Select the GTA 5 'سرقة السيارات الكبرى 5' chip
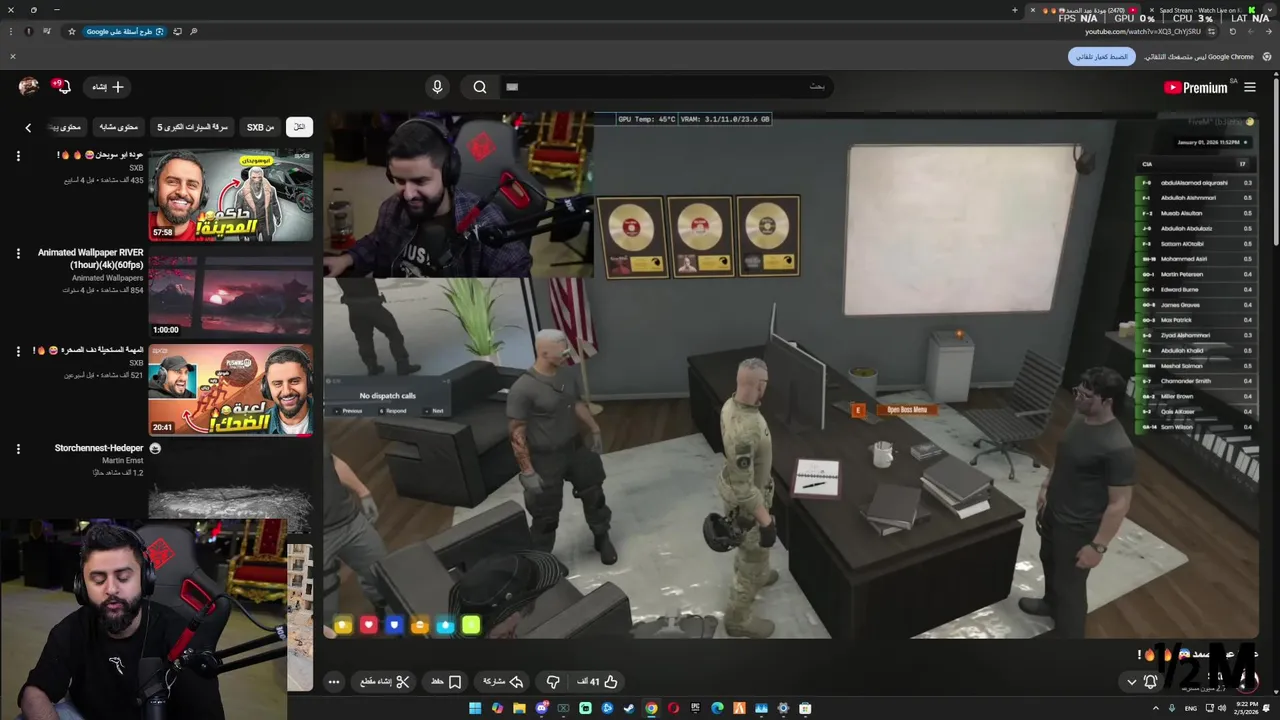The width and height of the screenshot is (1280, 720). pos(192,127)
